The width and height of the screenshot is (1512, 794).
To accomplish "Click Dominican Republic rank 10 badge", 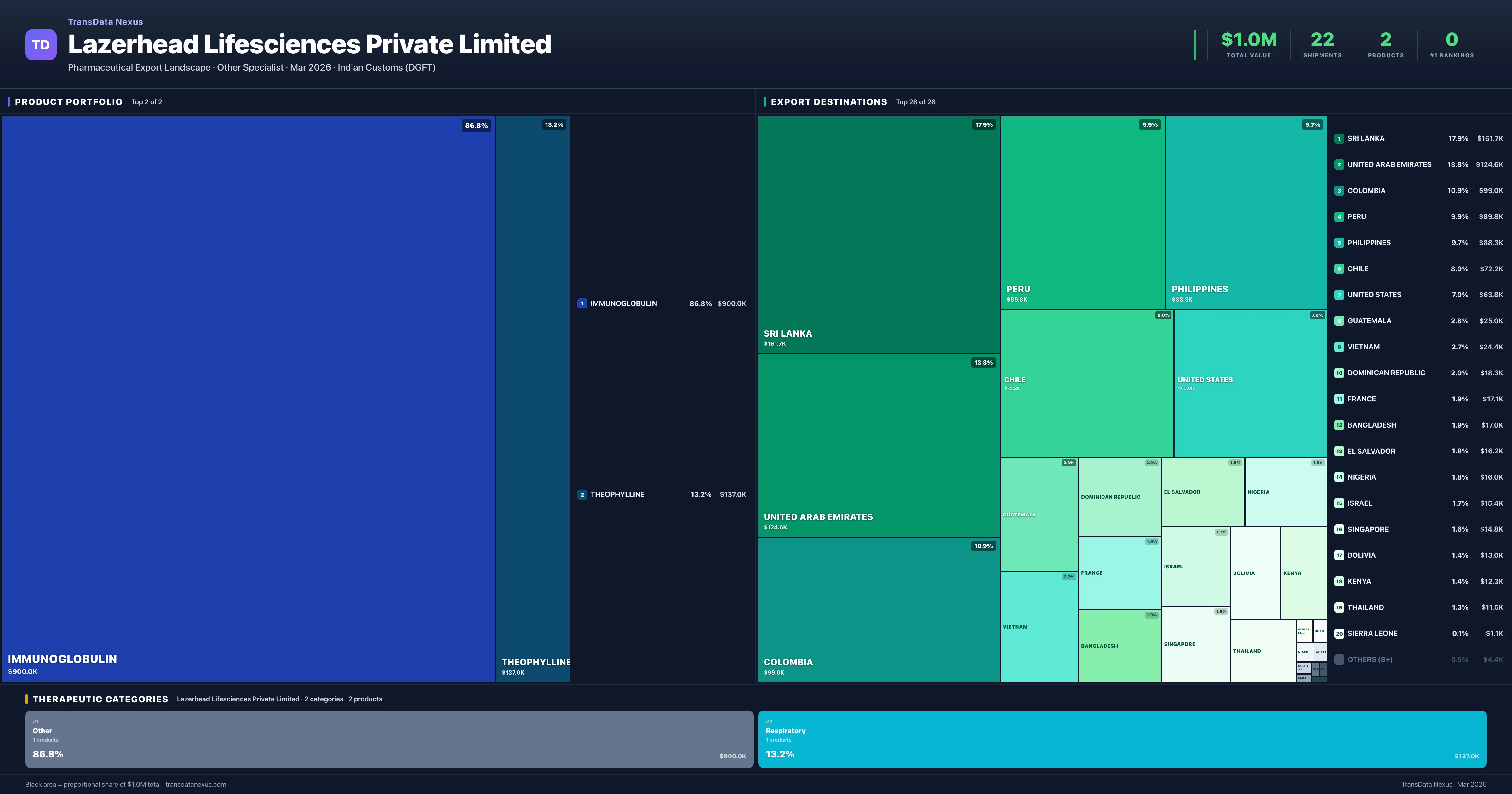I will coord(1339,373).
